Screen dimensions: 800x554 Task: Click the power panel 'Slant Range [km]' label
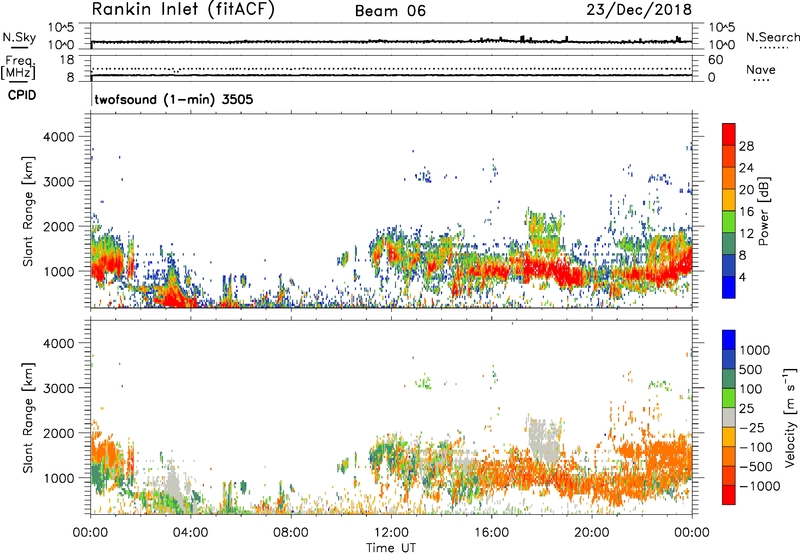coord(28,211)
